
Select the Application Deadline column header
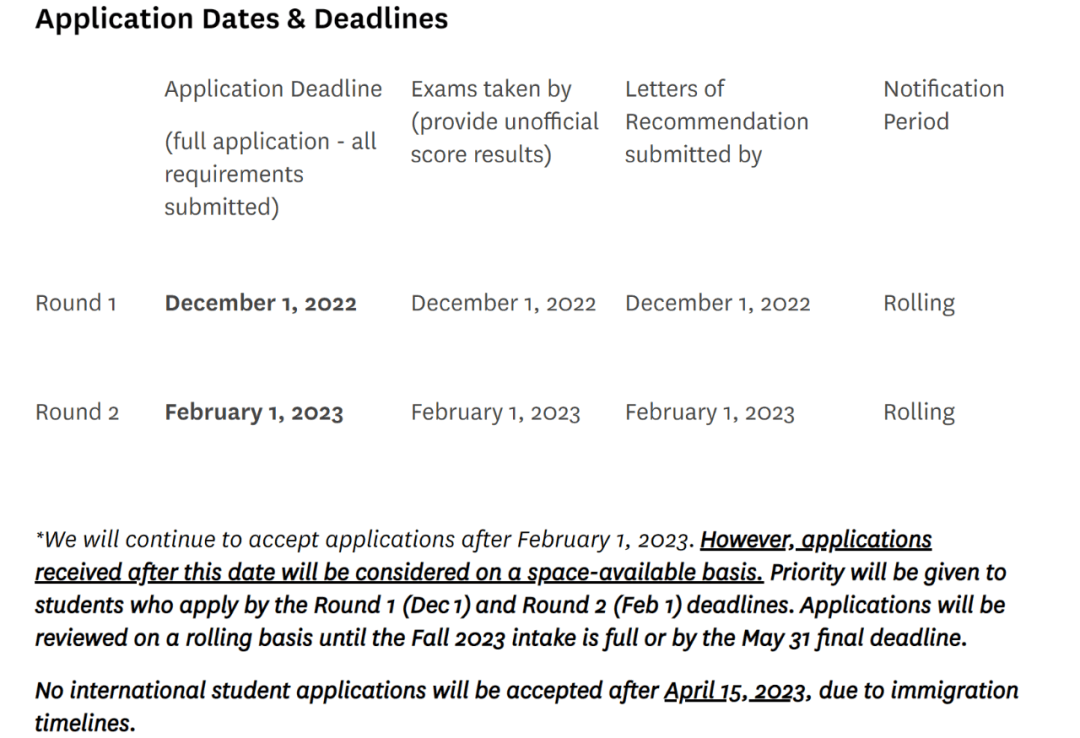pos(273,89)
